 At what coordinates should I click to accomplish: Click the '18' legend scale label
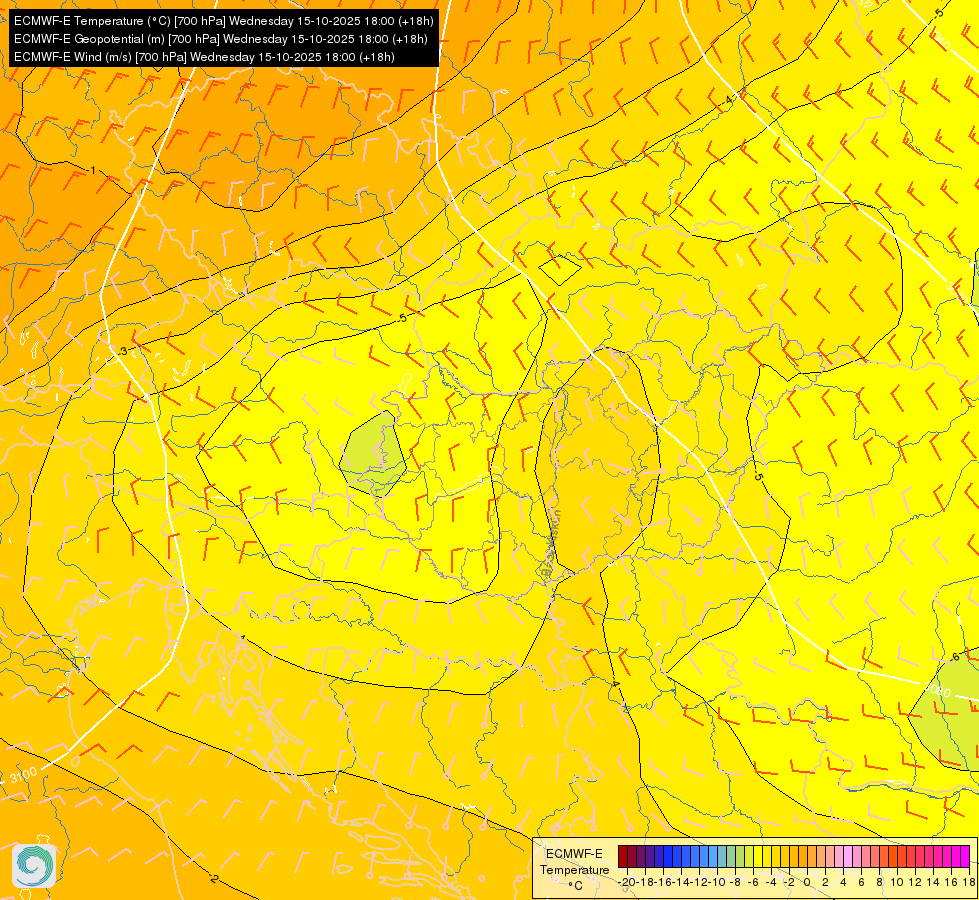click(x=969, y=882)
